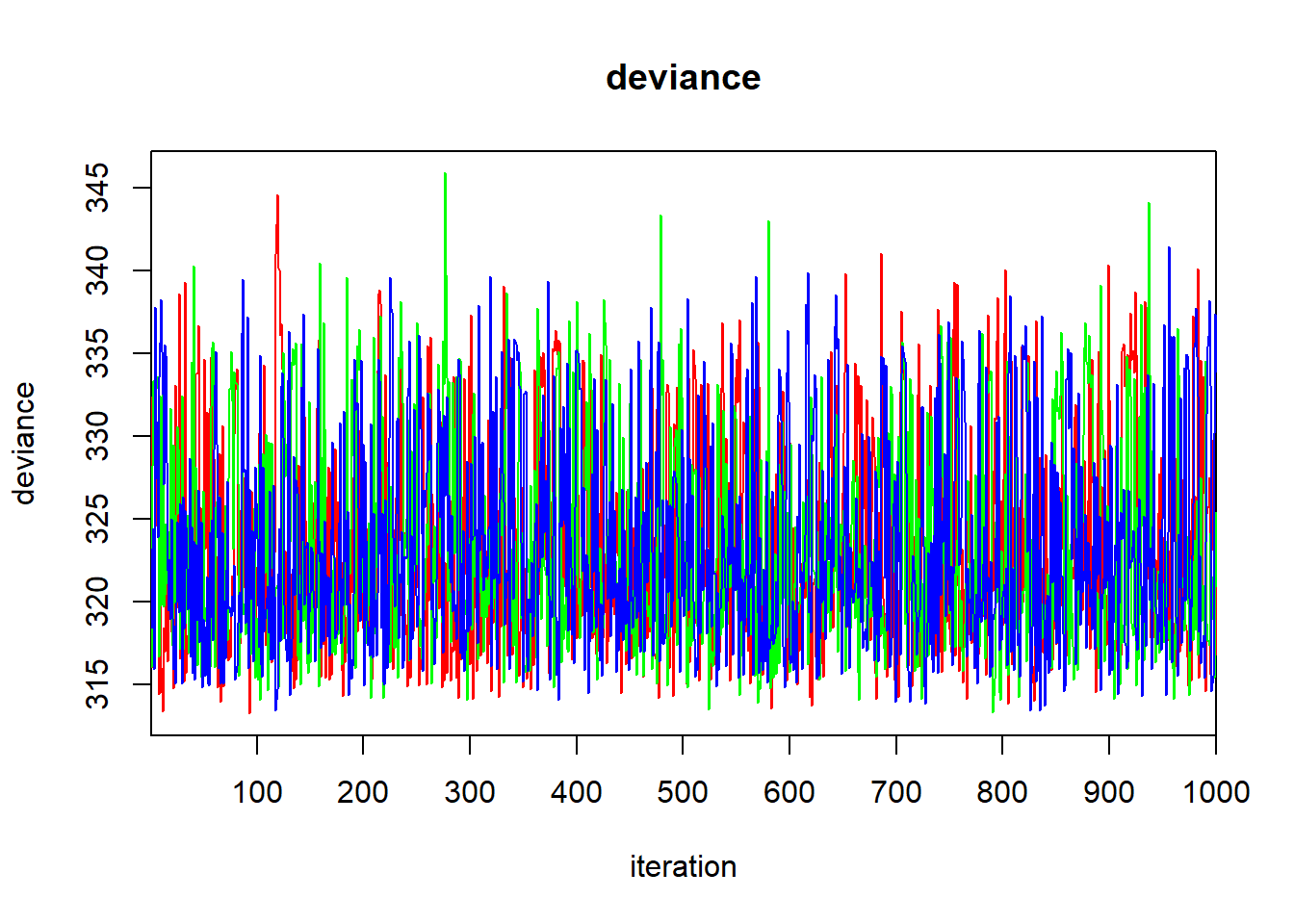Screen dimensions: 1294x924
Task: Click the red peak tip near iteration 120
Action: 277,196
